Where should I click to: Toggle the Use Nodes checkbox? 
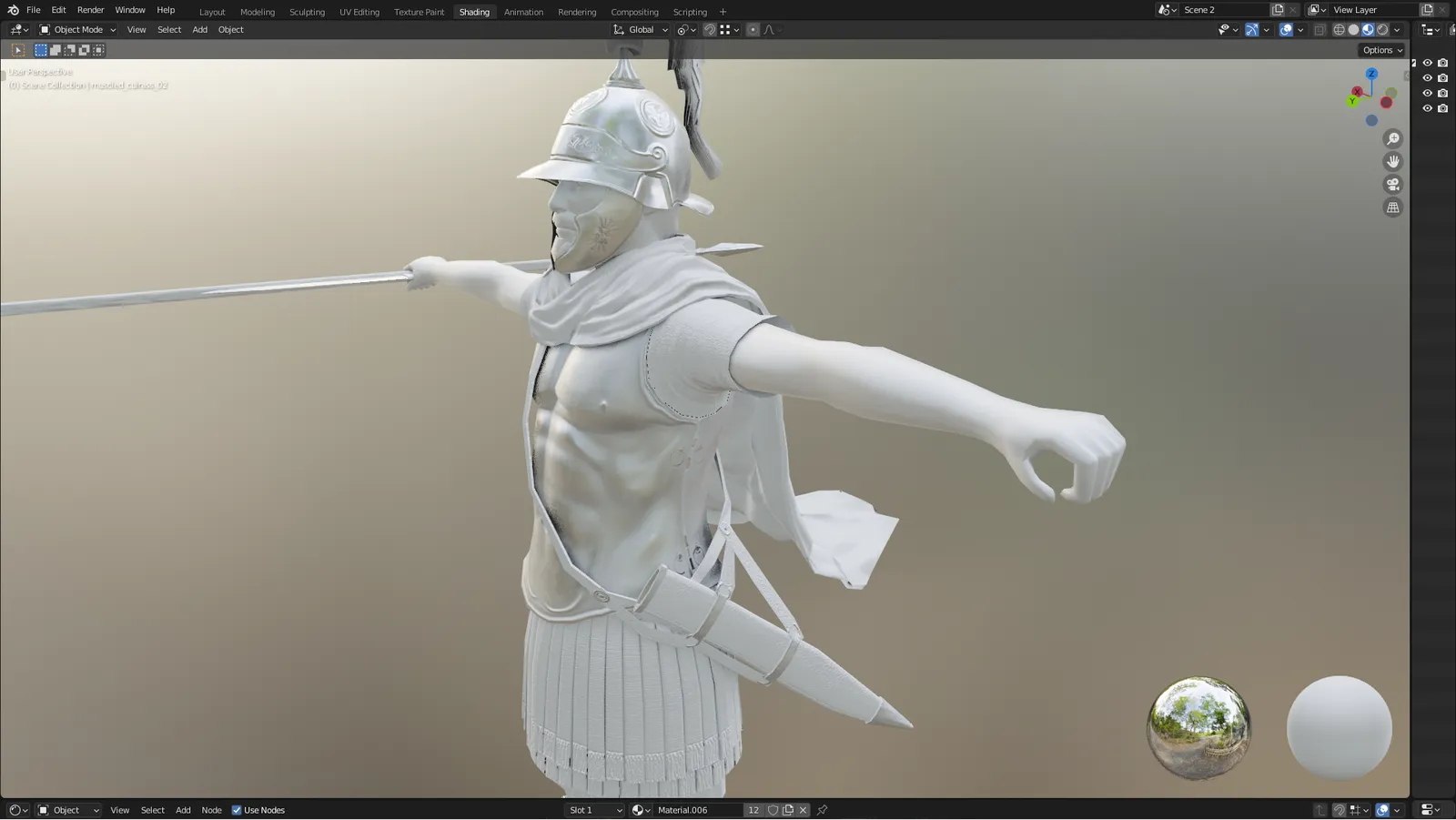[237, 810]
